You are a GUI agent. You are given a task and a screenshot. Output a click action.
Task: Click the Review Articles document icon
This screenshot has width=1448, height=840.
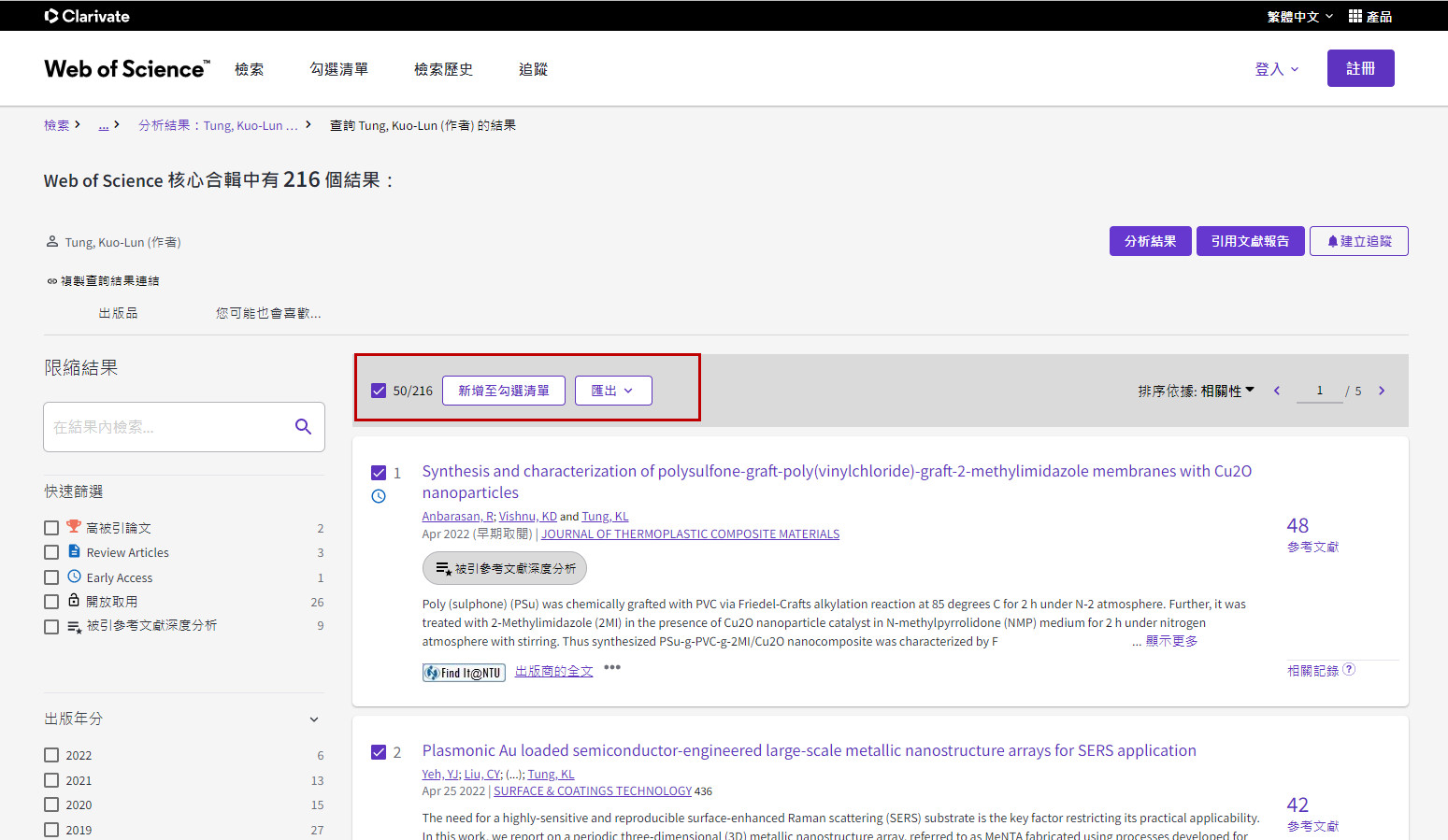(x=74, y=551)
